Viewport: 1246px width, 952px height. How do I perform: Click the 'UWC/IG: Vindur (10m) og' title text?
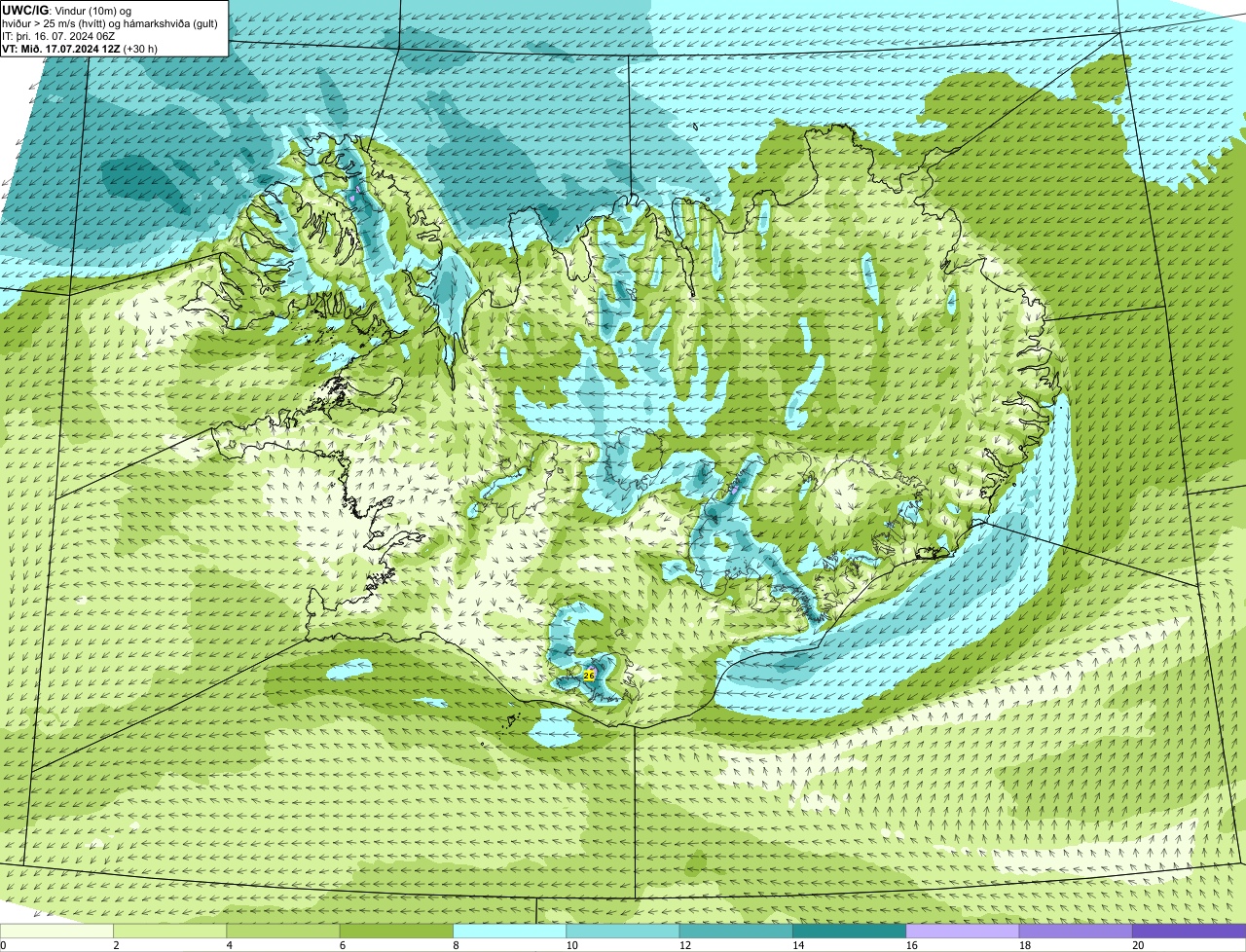pos(67,10)
